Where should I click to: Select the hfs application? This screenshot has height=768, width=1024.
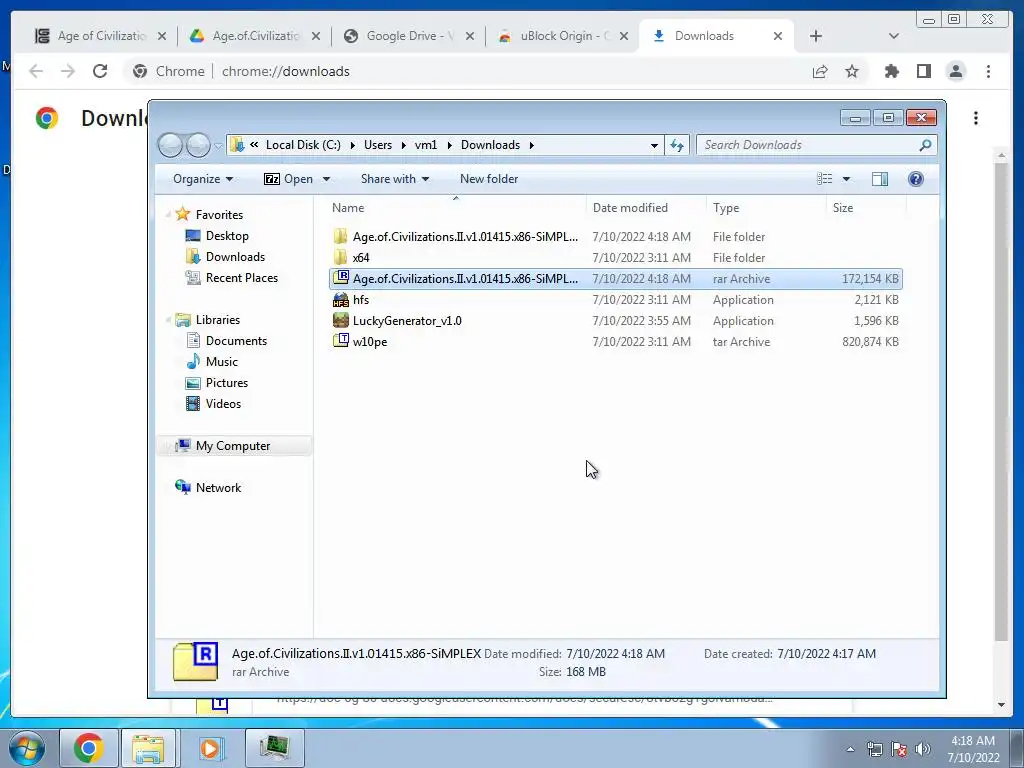616,300
